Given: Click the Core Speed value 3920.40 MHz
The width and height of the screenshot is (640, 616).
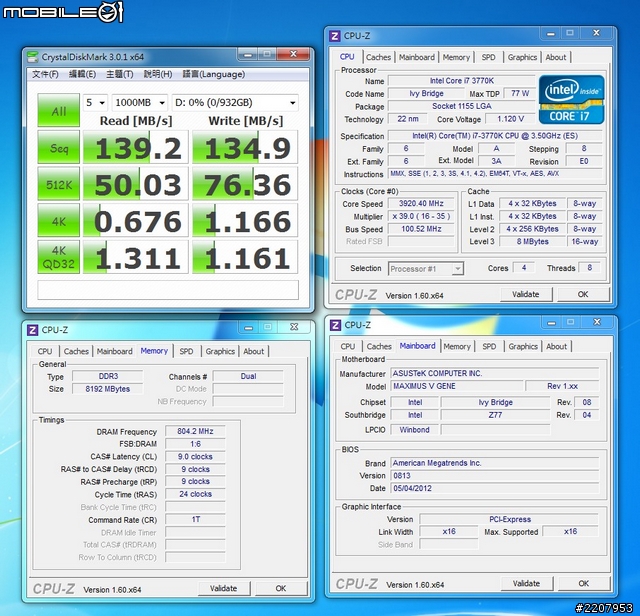Looking at the screenshot, I should 421,203.
